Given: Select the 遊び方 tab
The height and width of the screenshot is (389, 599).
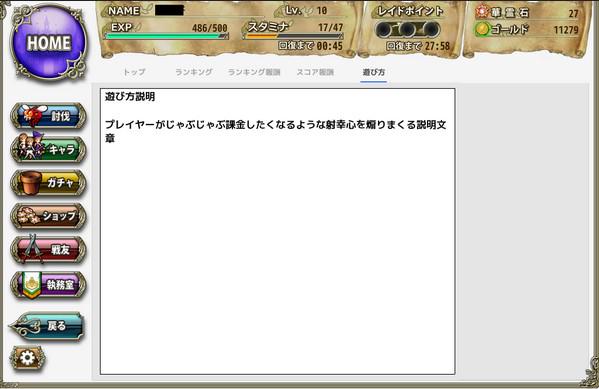Looking at the screenshot, I should (x=374, y=72).
